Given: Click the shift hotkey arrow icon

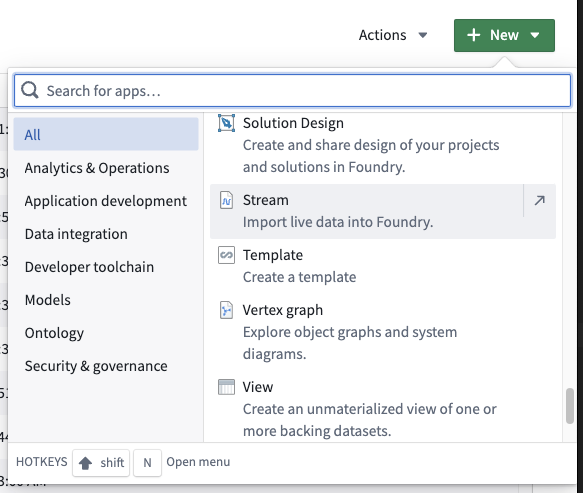Looking at the screenshot, I should tap(86, 463).
